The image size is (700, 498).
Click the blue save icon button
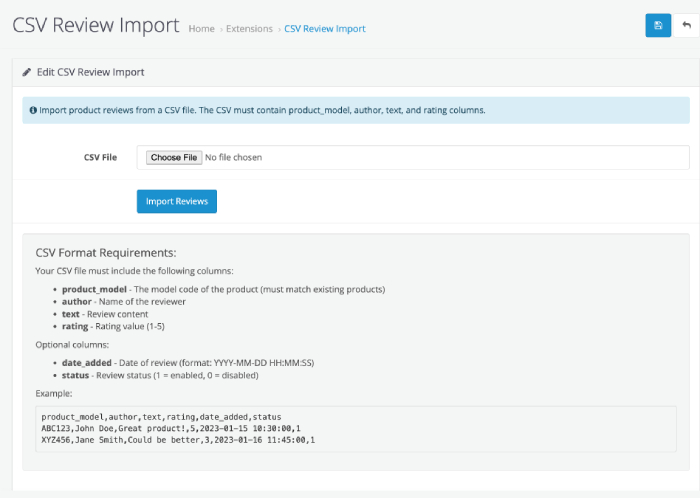(x=658, y=25)
